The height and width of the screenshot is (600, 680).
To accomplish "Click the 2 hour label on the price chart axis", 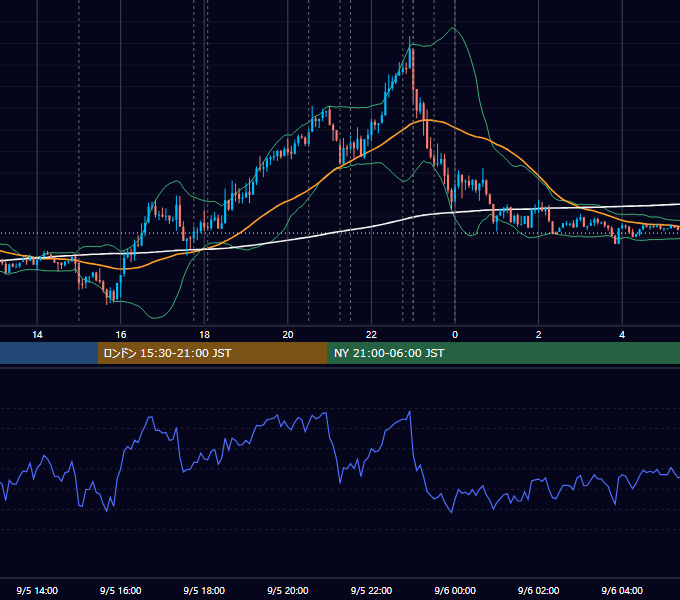I will (539, 335).
